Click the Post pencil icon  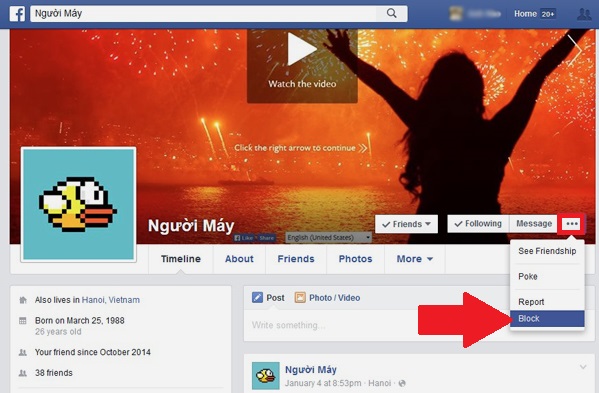(257, 298)
